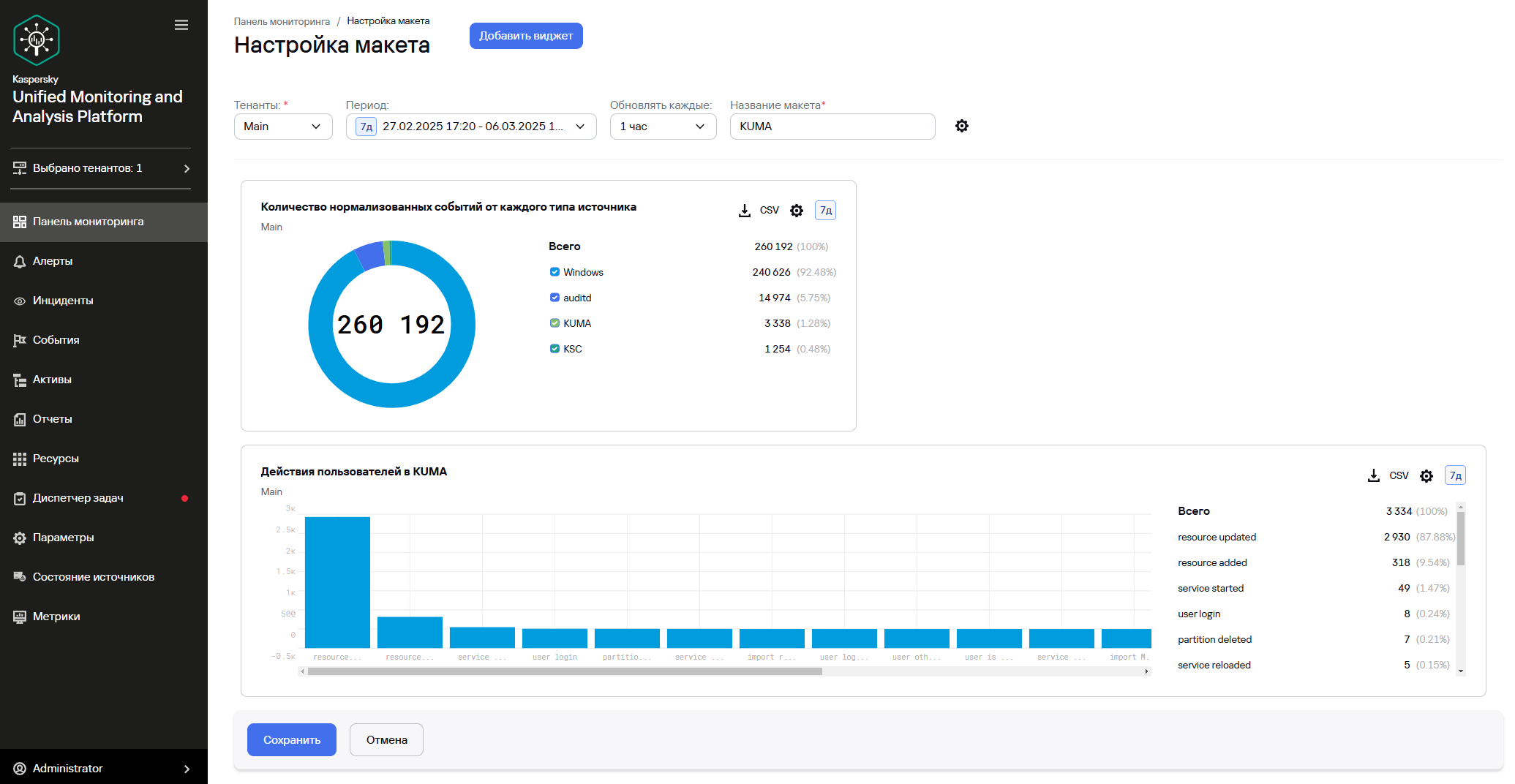The width and height of the screenshot is (1515, 784).
Task: Click the Events flag icon in sidebar
Action: coord(20,340)
